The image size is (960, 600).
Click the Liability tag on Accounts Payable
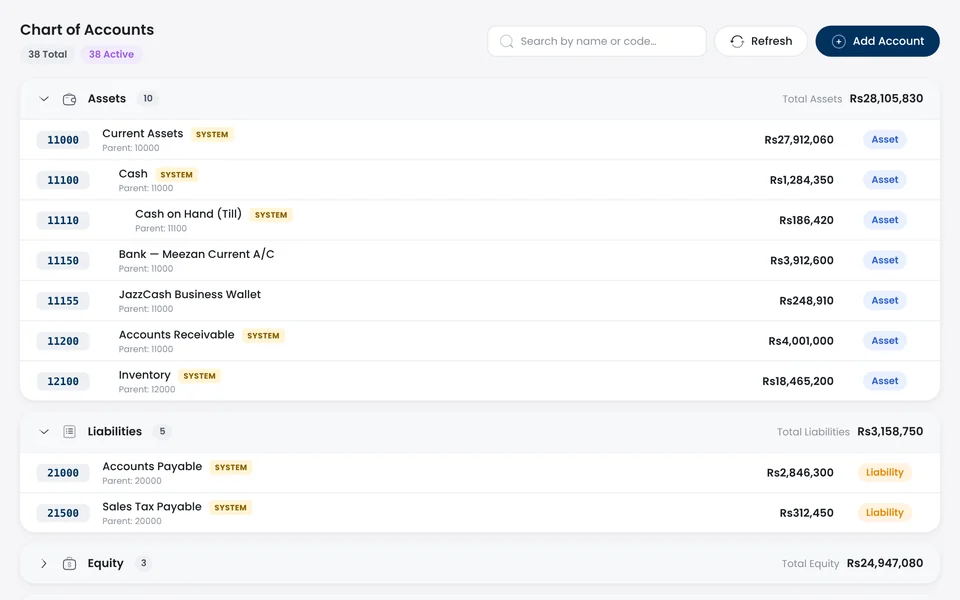click(885, 473)
